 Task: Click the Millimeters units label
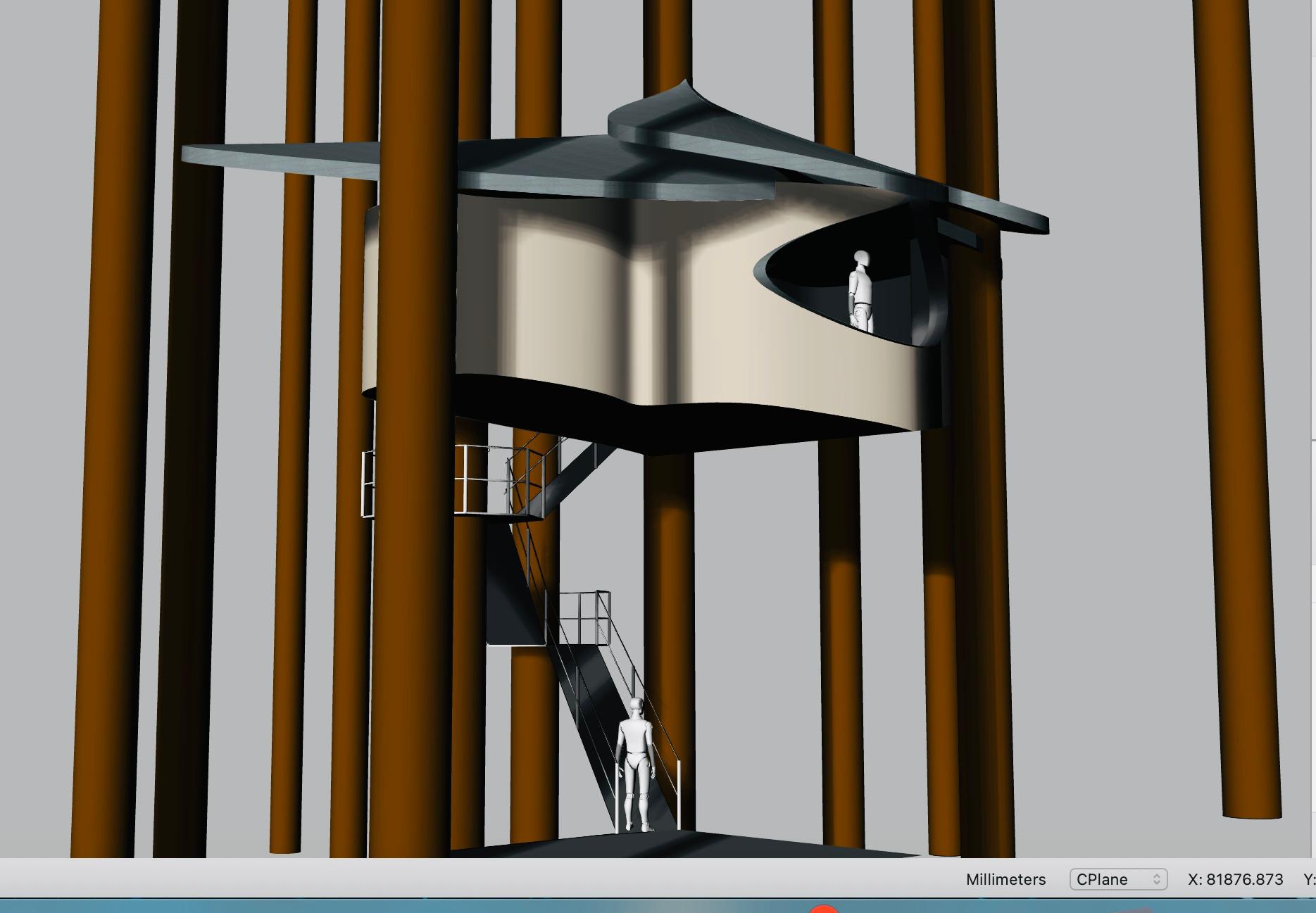[x=1005, y=879]
